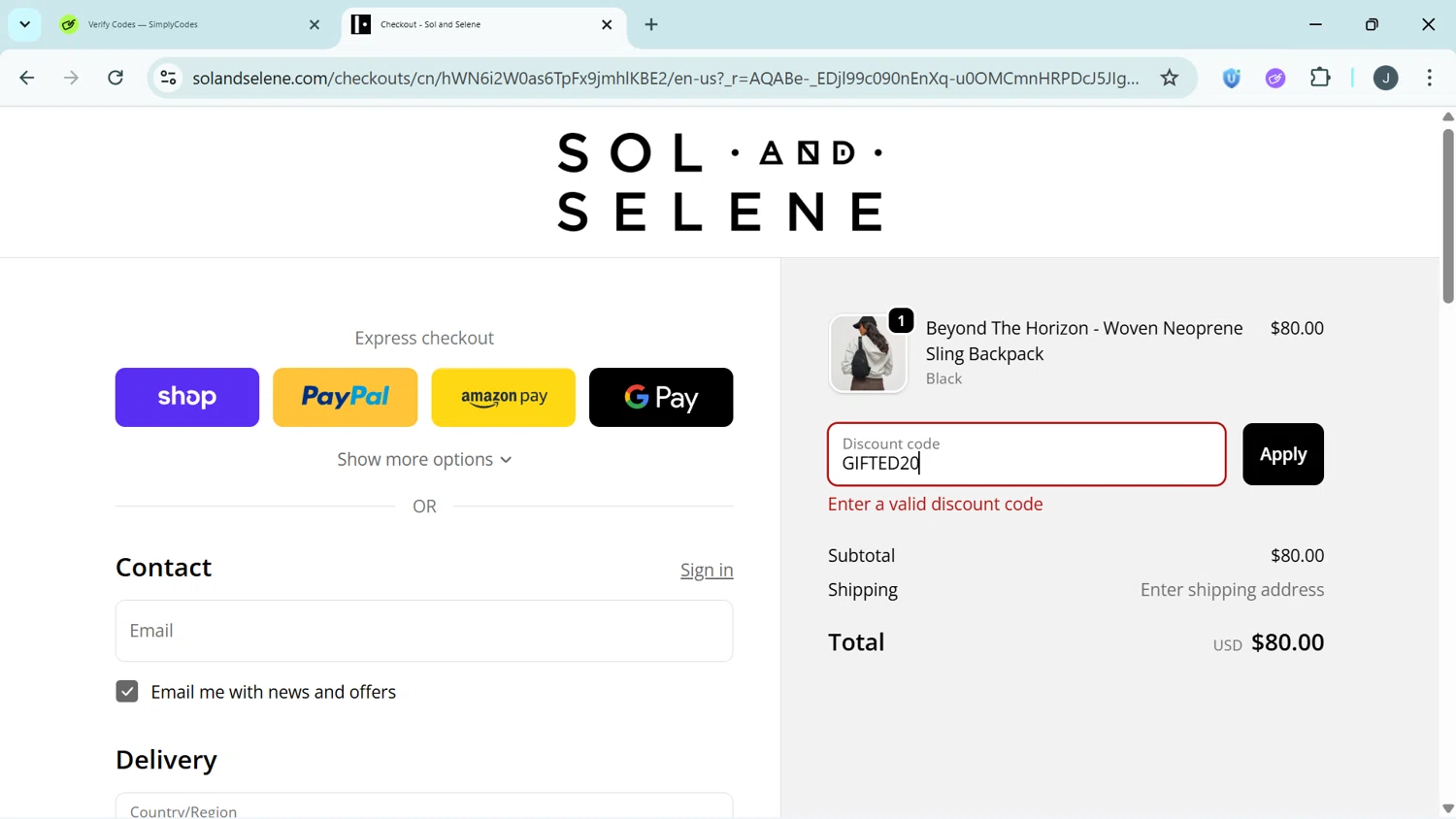
Task: Open the purple SimplyCodes extension icon
Action: pyautogui.click(x=1275, y=78)
